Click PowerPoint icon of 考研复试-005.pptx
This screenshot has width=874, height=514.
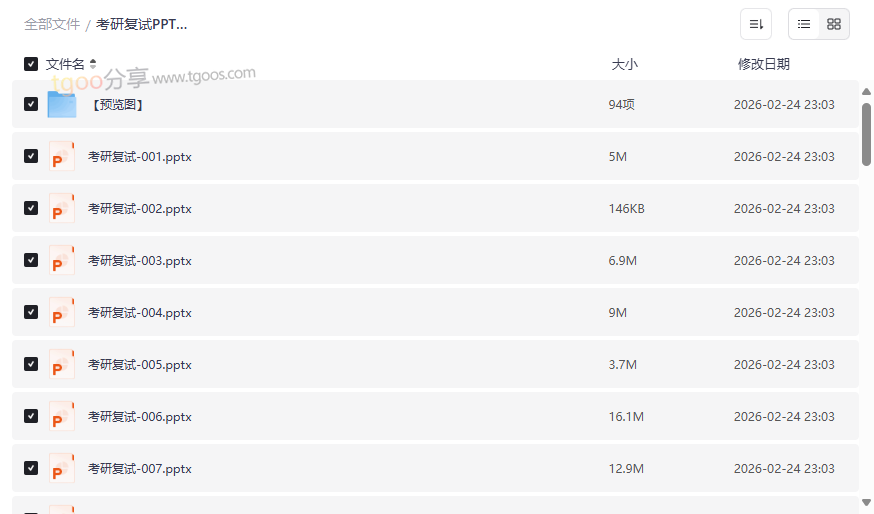62,365
